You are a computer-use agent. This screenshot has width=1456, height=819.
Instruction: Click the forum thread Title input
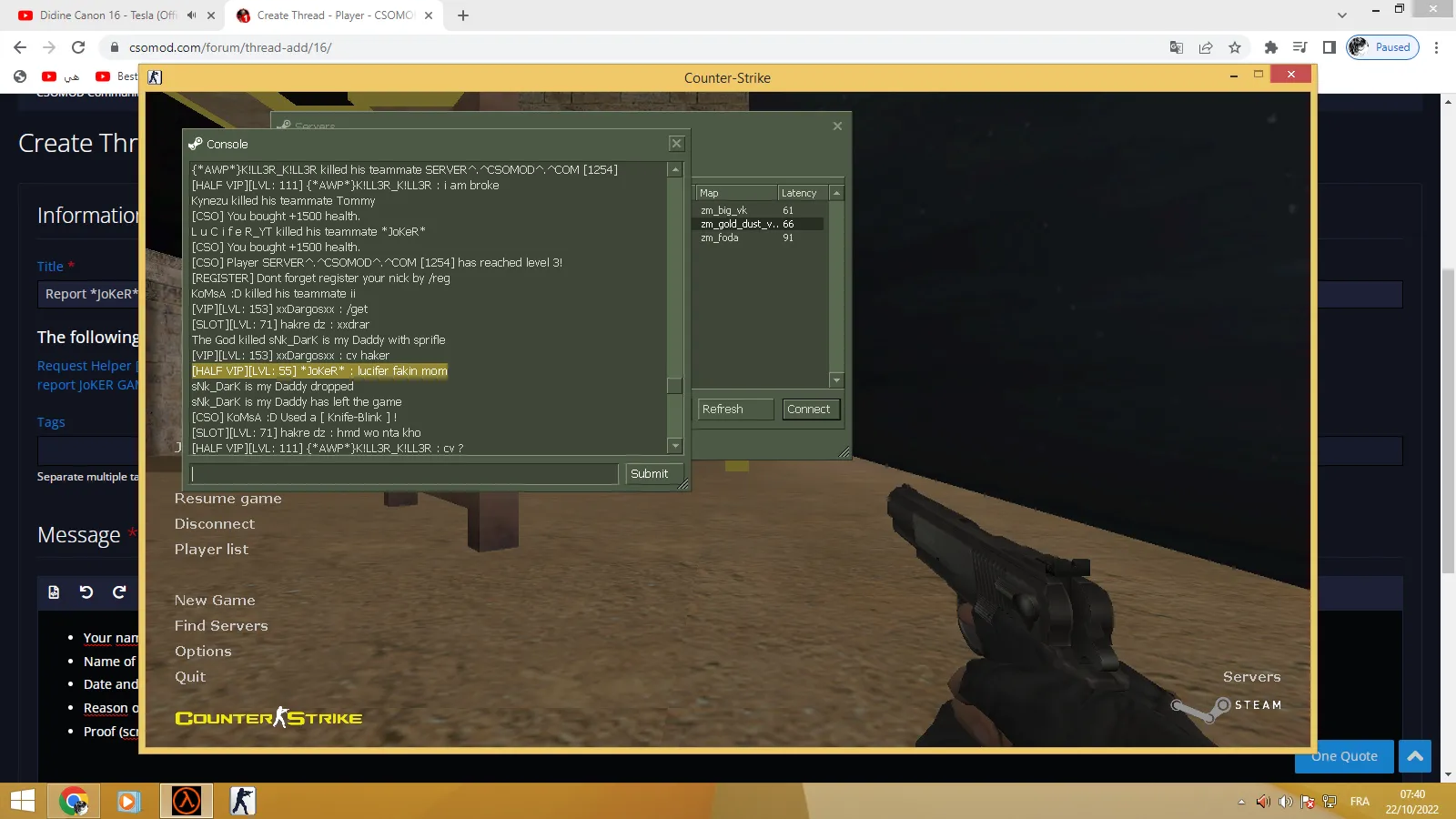(88, 294)
